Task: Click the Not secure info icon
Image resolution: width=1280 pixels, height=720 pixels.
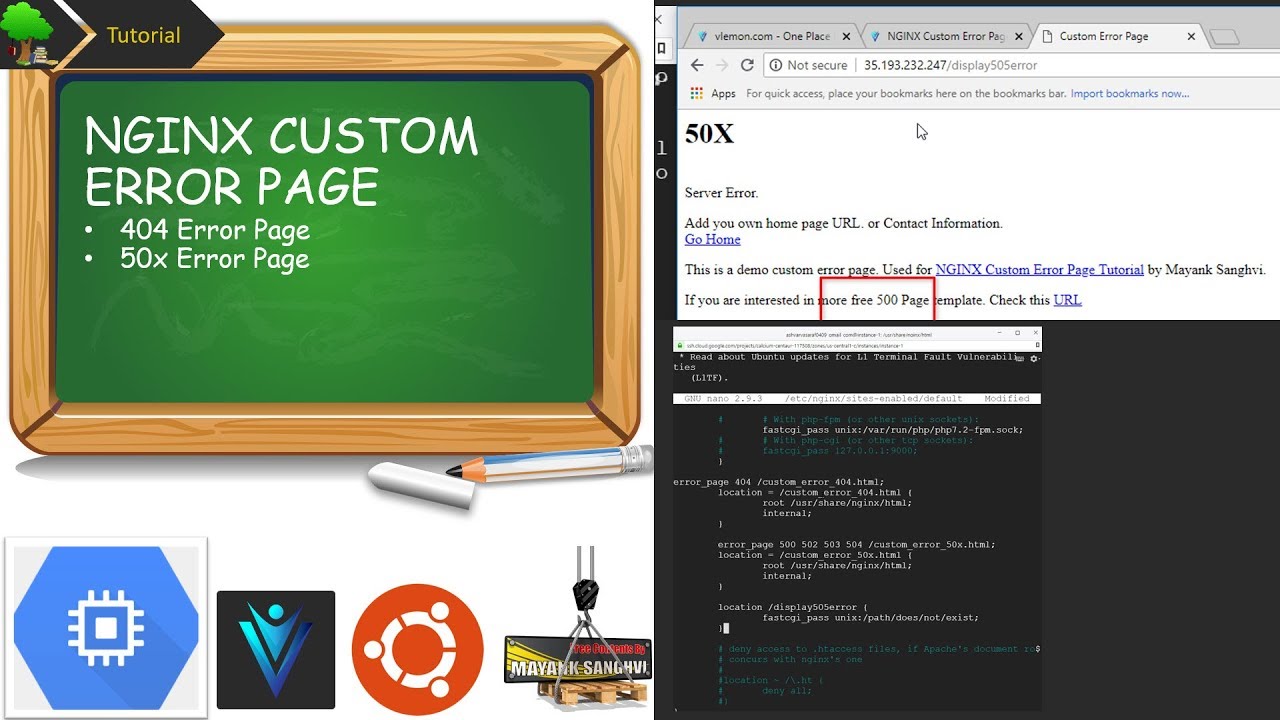Action: click(x=775, y=65)
